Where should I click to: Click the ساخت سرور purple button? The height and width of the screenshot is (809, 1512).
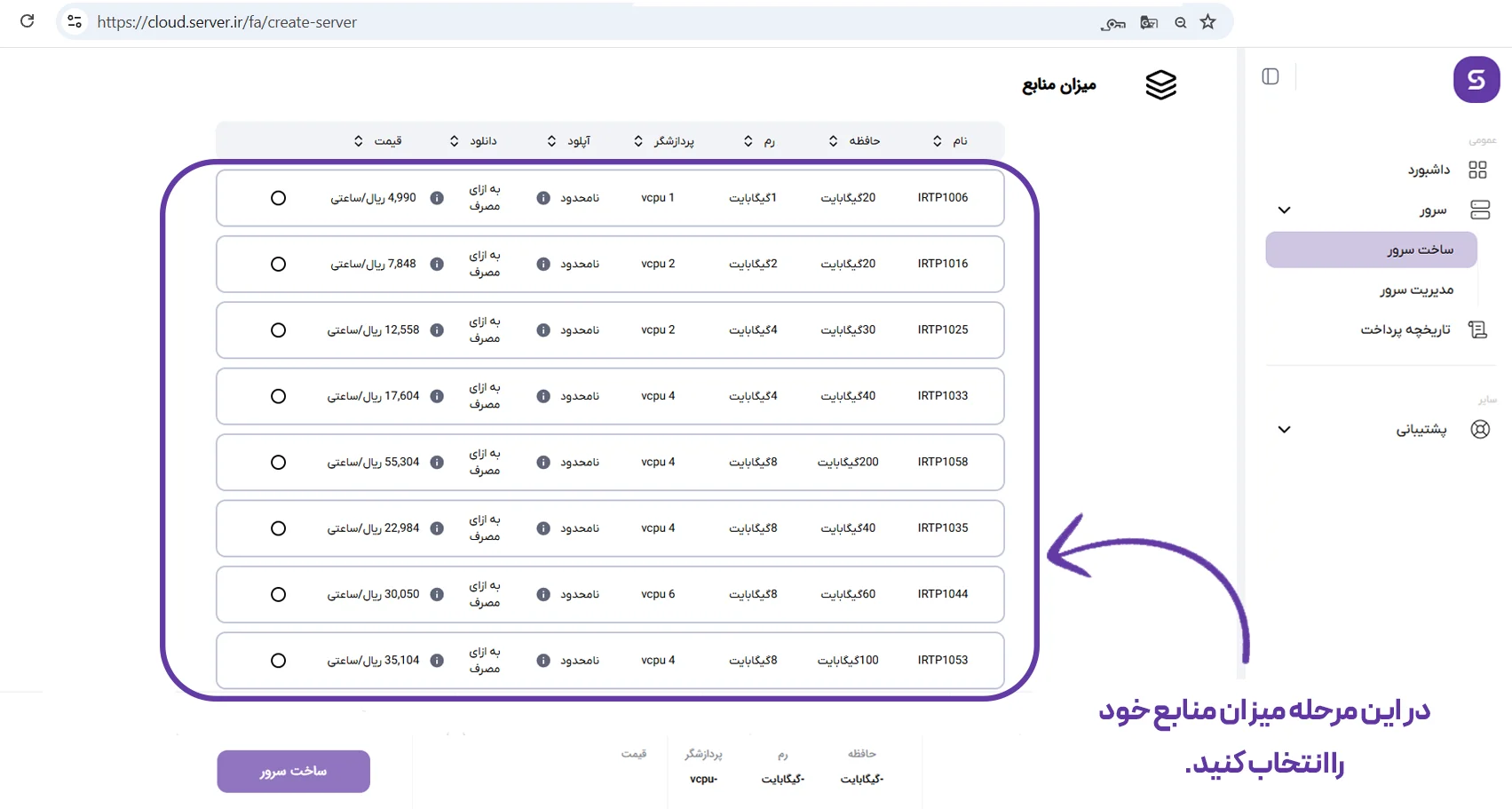(293, 771)
